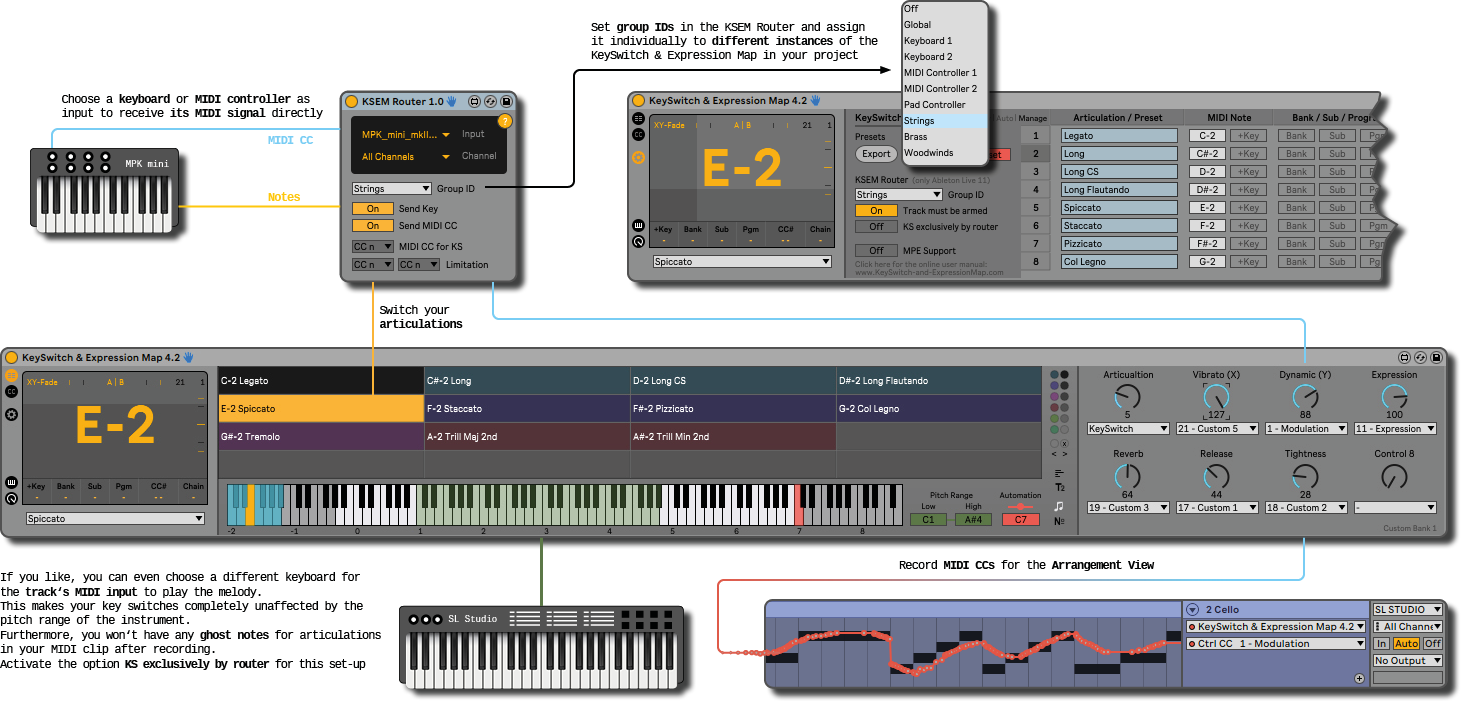Screen dimensions: 1461x702
Task: Select the CC view icon in KeySwitch sidebar
Action: [x=11, y=392]
